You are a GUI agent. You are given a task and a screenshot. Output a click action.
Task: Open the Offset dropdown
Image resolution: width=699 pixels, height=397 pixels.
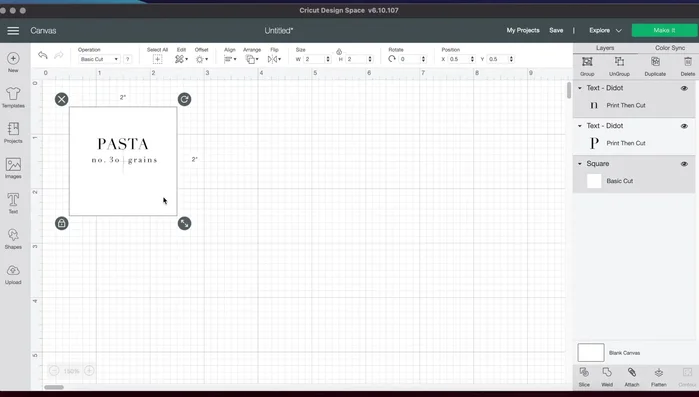pos(201,59)
